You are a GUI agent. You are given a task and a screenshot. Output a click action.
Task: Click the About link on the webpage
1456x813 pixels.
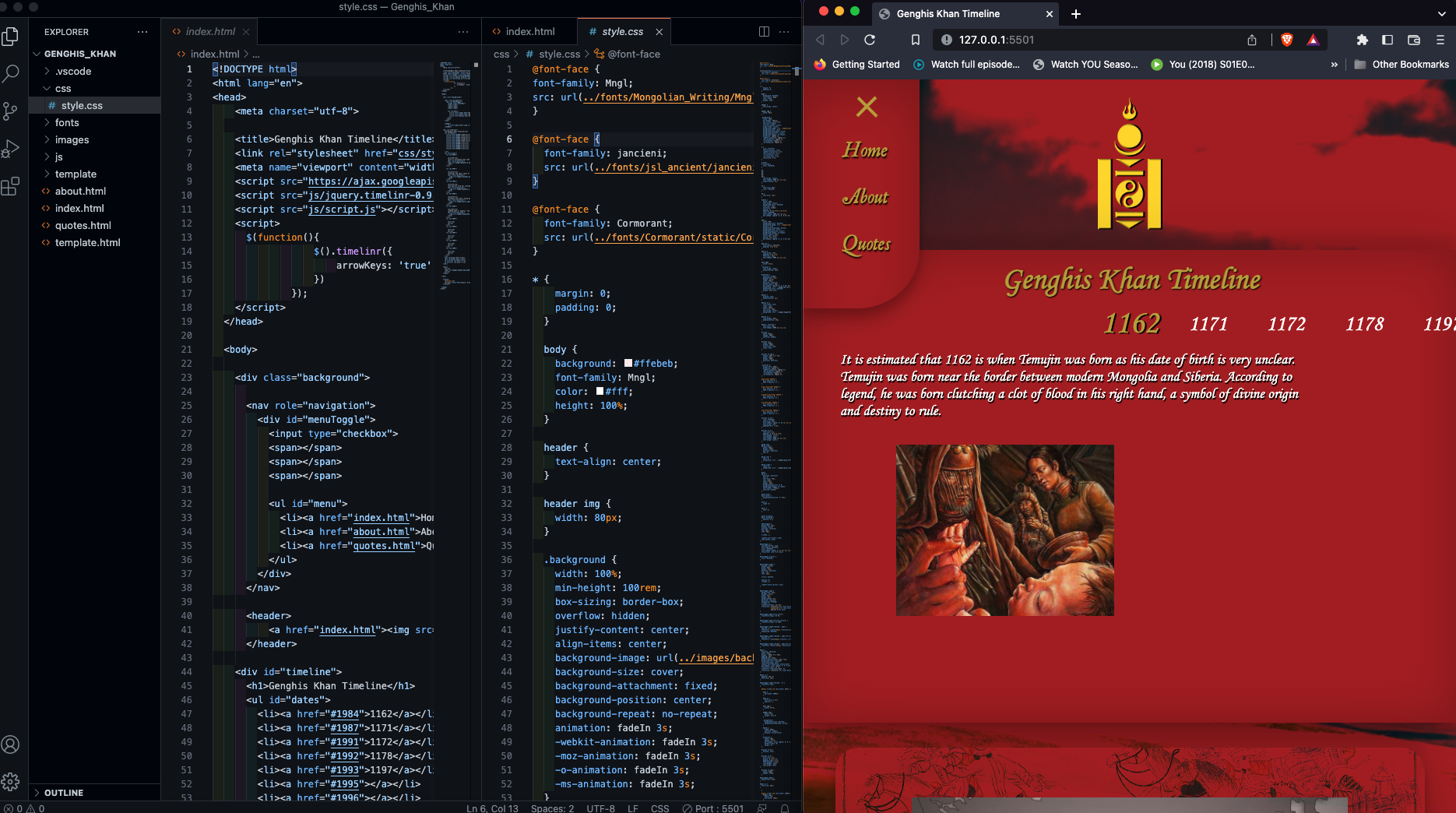click(865, 197)
